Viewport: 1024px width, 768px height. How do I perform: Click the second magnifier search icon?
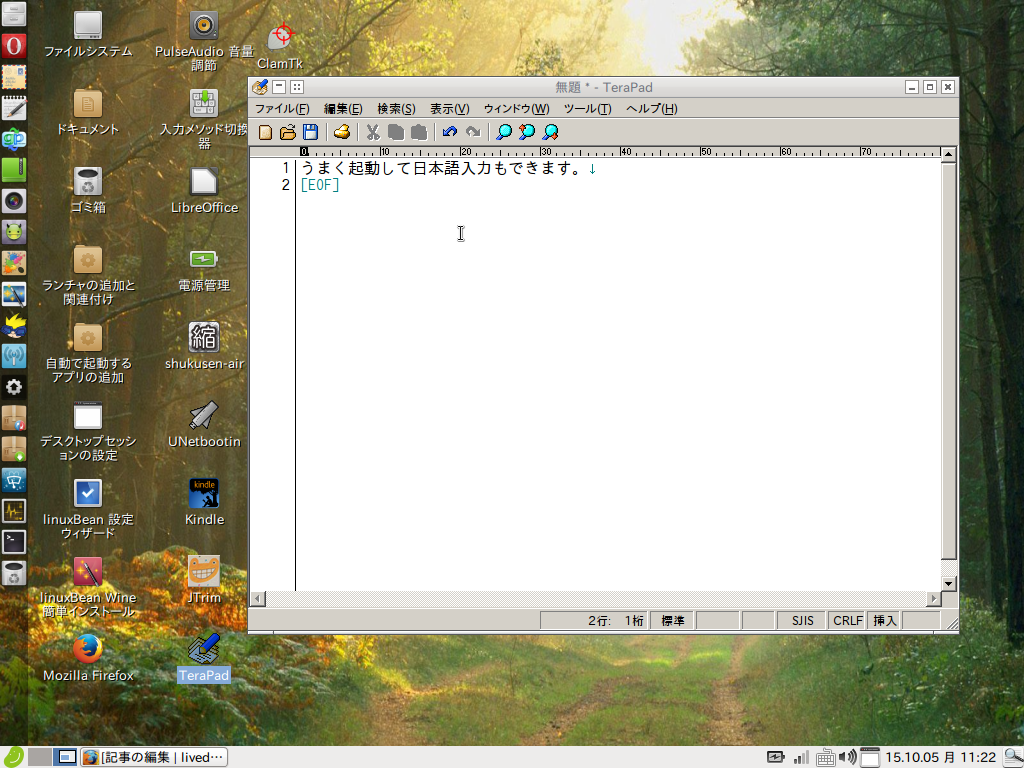coord(526,132)
